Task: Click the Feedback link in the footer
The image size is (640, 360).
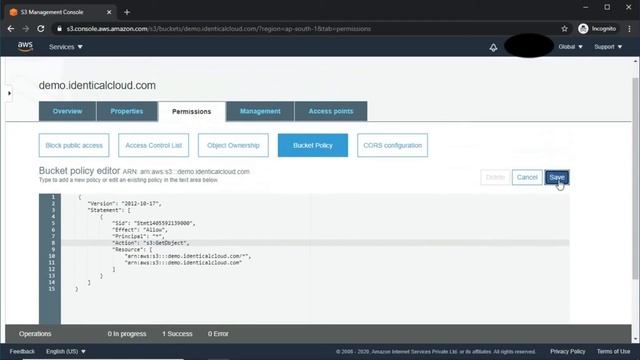Action: click(22, 351)
